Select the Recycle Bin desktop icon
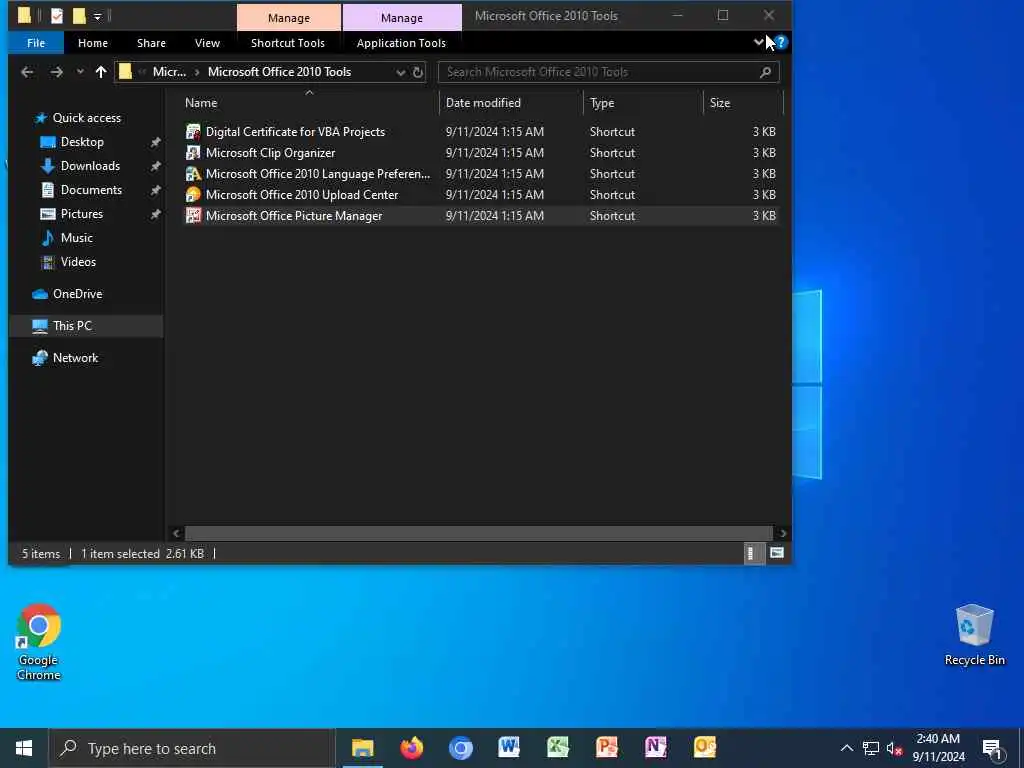Viewport: 1024px width, 768px height. (x=974, y=635)
